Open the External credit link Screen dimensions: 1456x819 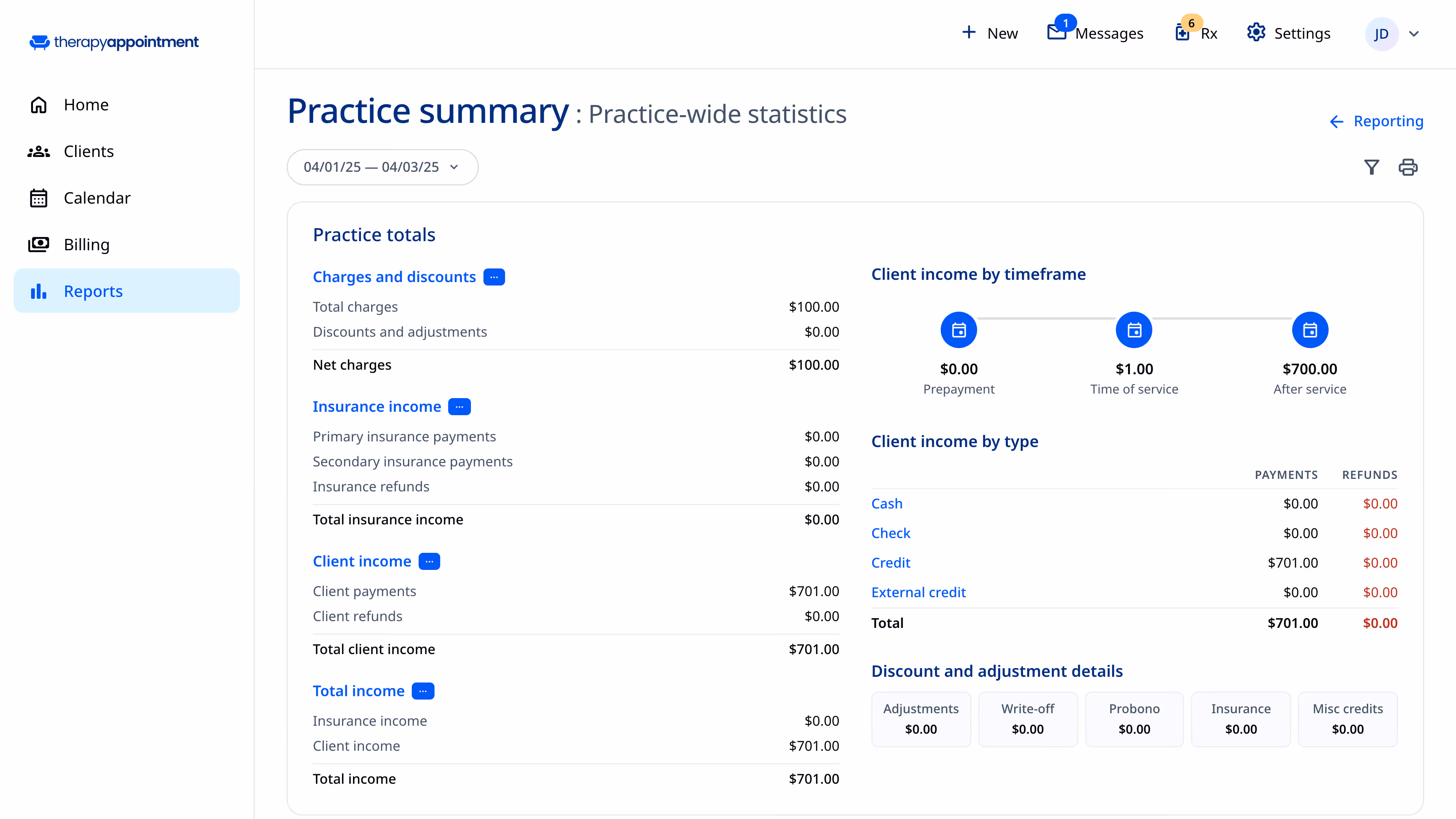[918, 592]
